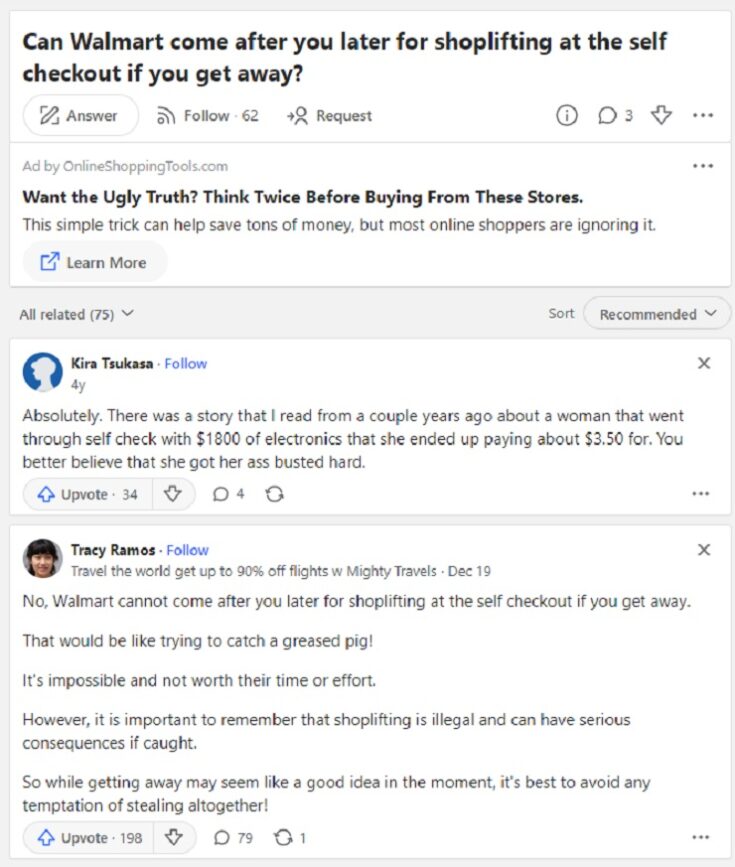Upvote Tracy Ramos's answer
Screen dimensions: 735x867
88,838
